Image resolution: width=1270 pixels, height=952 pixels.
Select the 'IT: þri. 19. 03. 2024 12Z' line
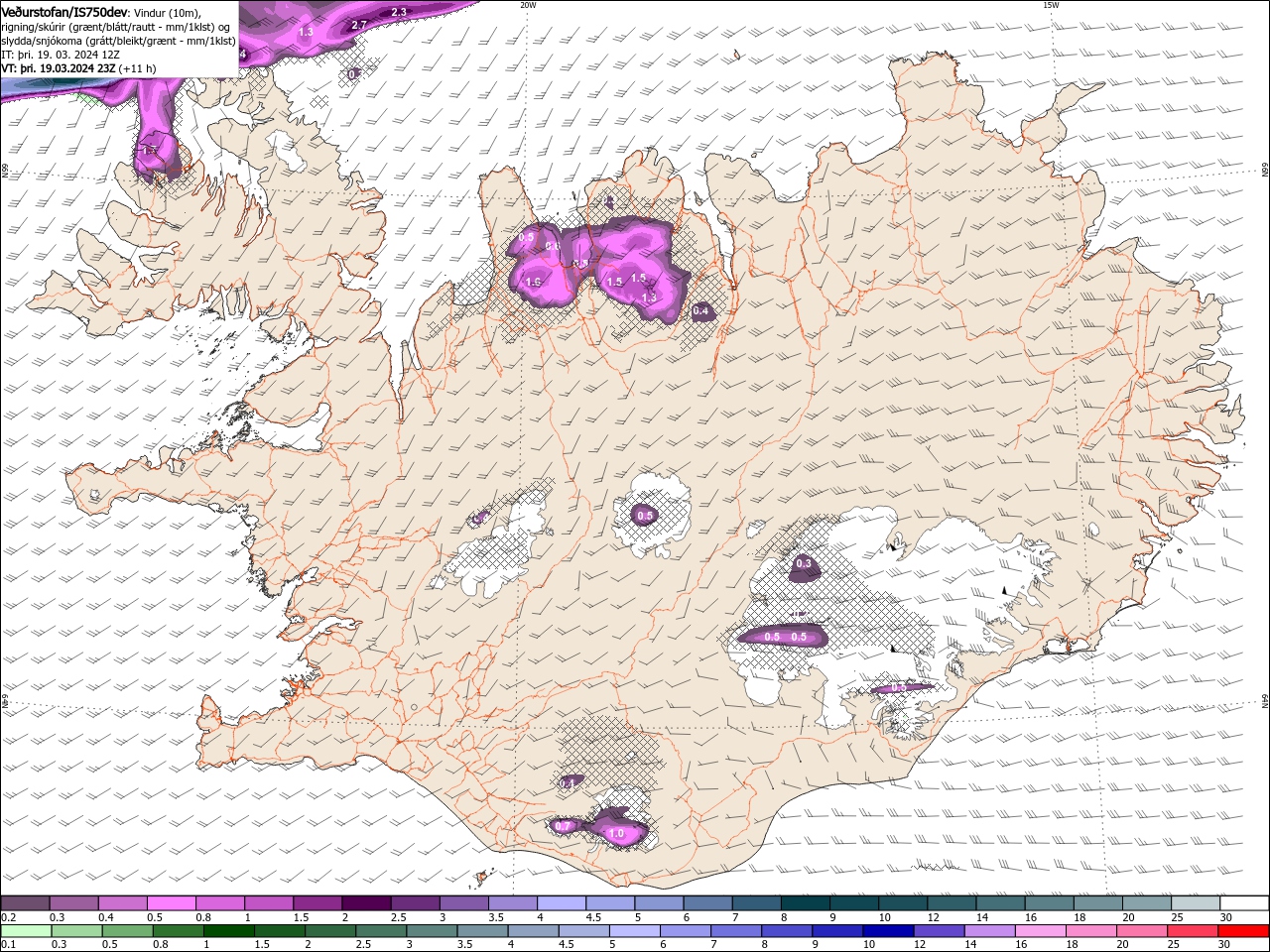pyautogui.click(x=62, y=55)
